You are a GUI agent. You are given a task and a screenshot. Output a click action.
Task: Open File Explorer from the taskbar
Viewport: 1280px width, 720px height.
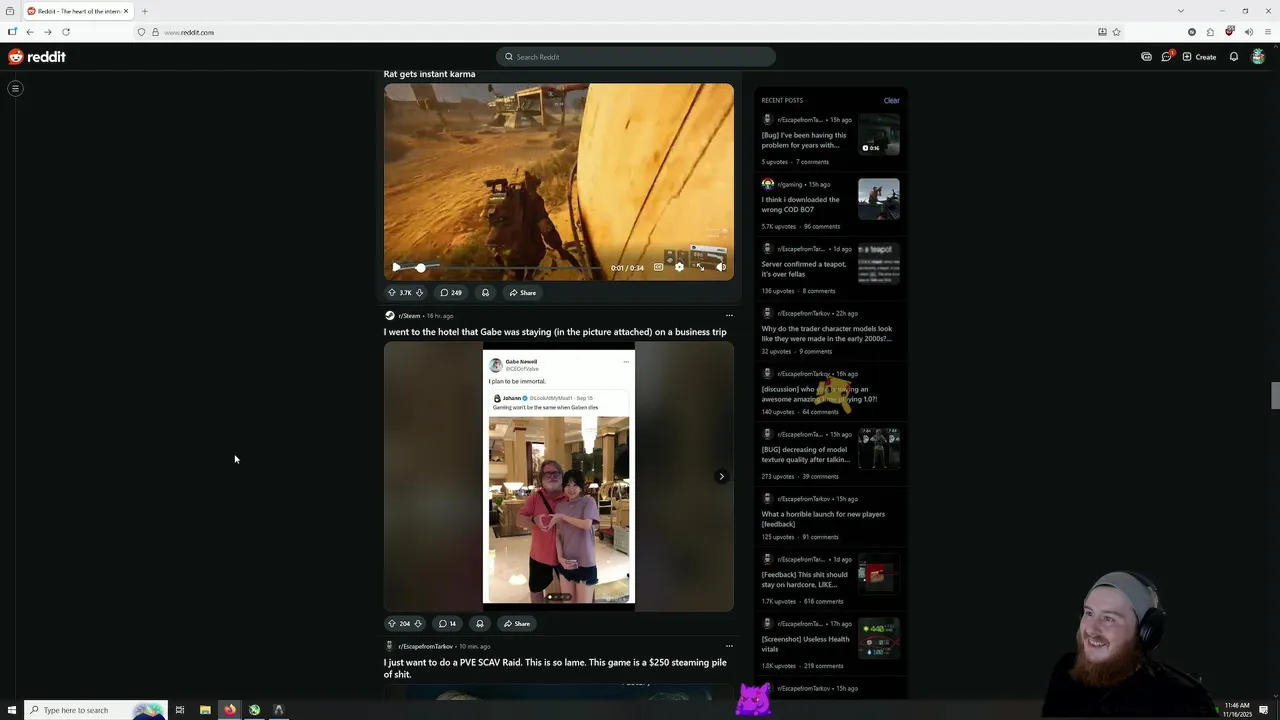[205, 710]
